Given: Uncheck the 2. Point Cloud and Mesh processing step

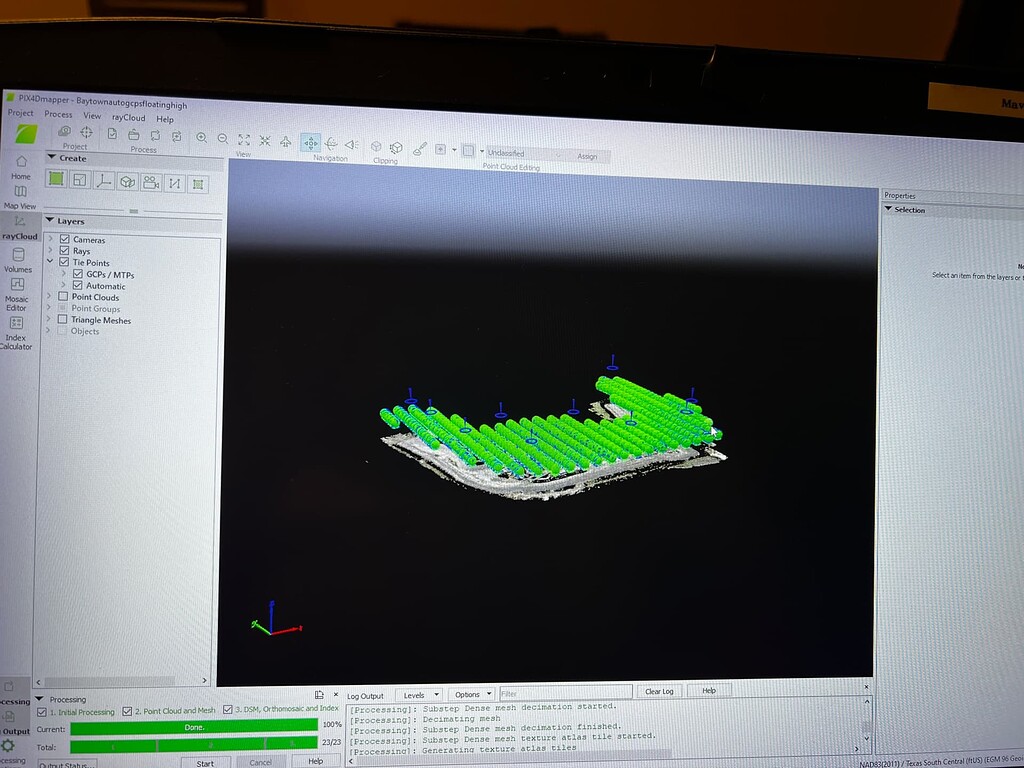Looking at the screenshot, I should tap(127, 711).
